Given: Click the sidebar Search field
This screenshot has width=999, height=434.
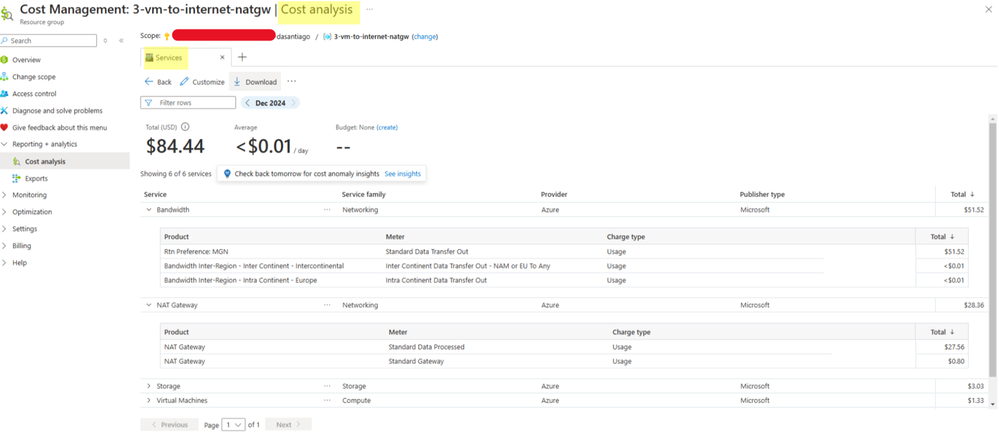Looking at the screenshot, I should coord(48,41).
